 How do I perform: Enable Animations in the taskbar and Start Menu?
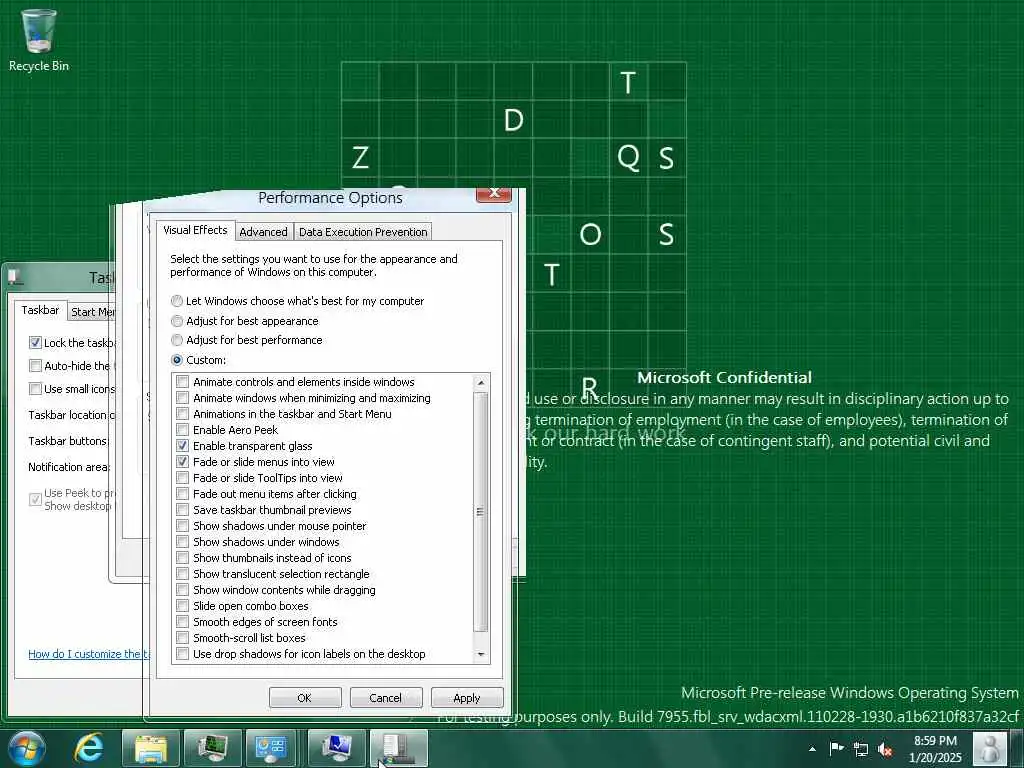click(x=183, y=414)
